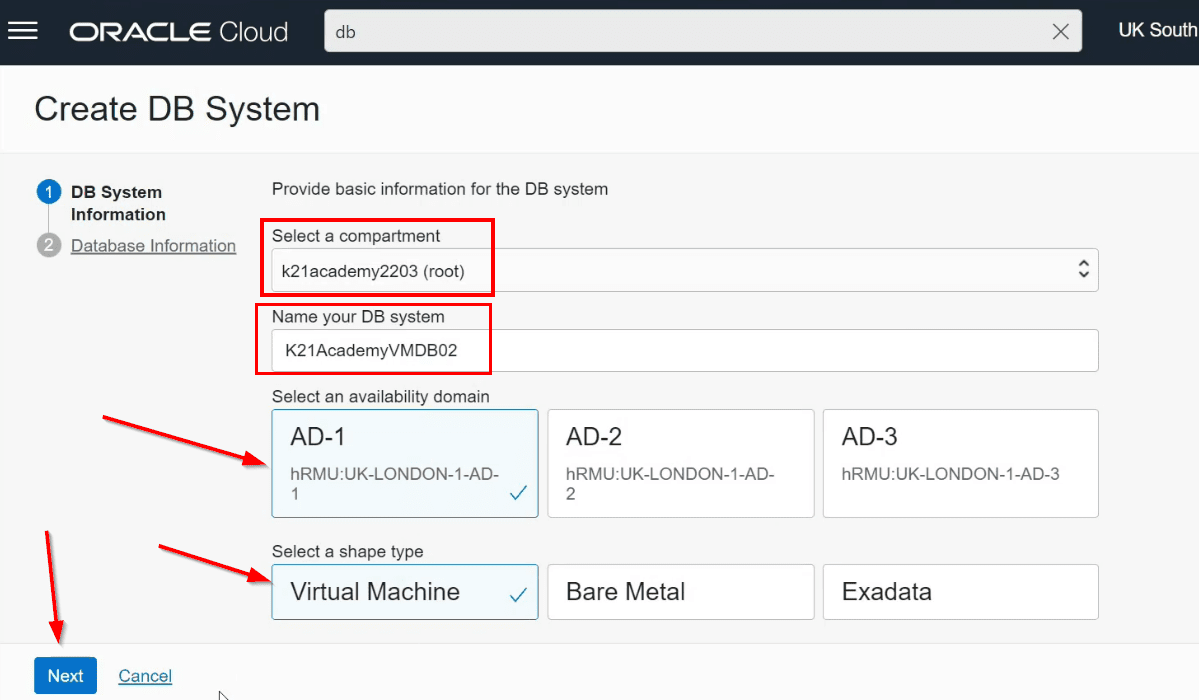Switch to the Database Information step
Image resolution: width=1199 pixels, height=700 pixels.
tap(153, 245)
